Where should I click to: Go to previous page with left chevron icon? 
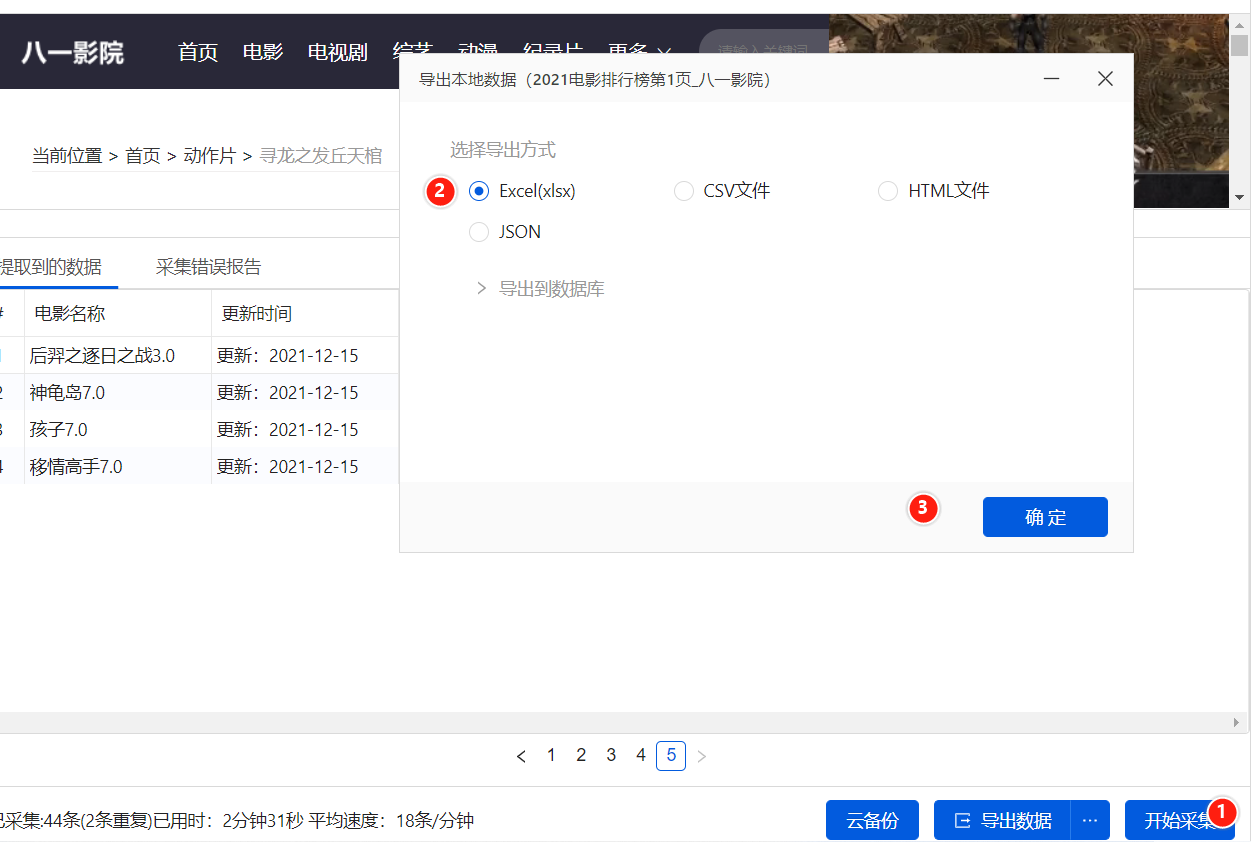pyautogui.click(x=521, y=755)
